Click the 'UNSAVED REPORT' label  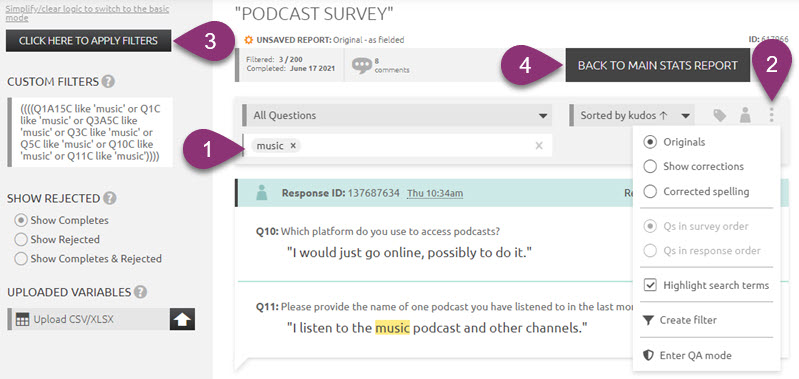(x=294, y=40)
